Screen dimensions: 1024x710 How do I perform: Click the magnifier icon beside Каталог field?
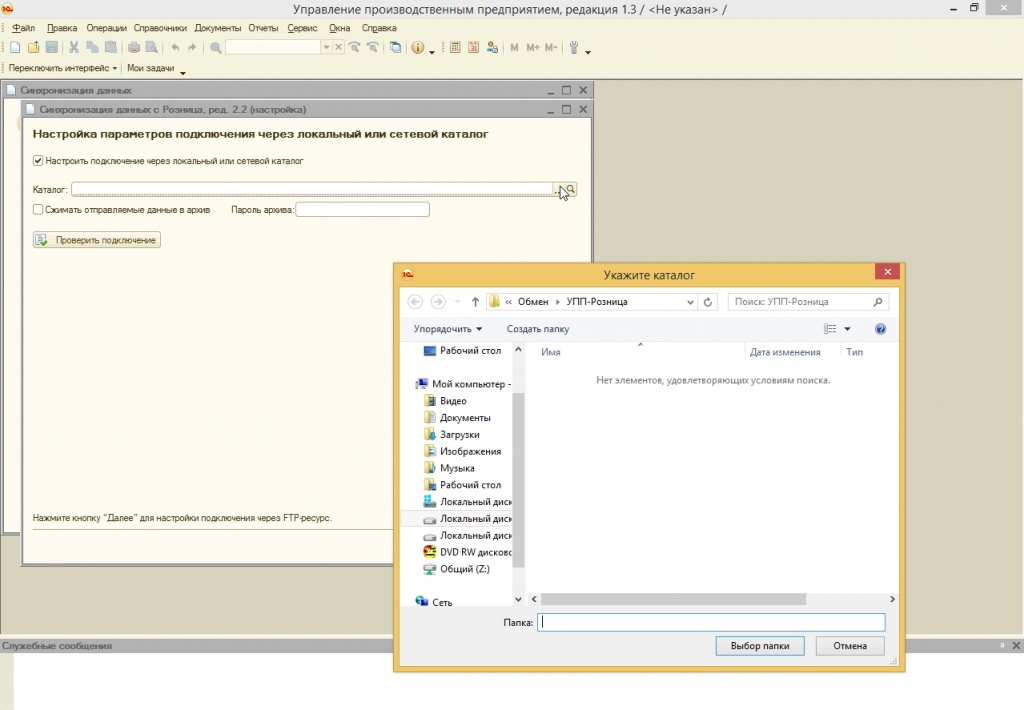(x=570, y=189)
